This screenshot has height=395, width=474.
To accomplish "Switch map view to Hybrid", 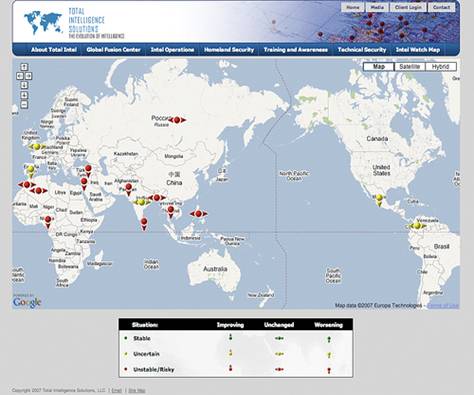I will point(440,67).
